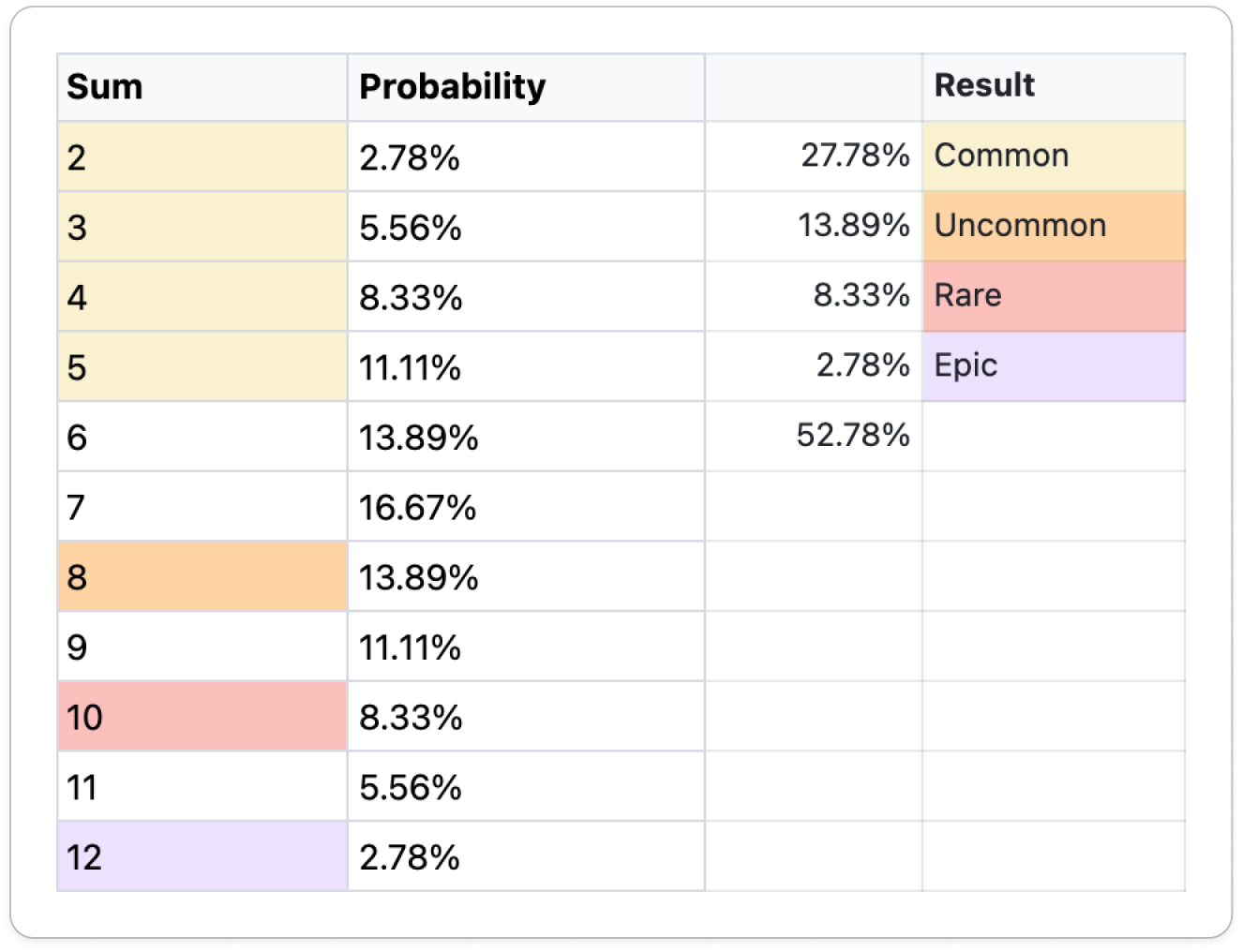Select the 16.67% probability cell
Screen dimensions: 1243x952
pyautogui.click(x=525, y=507)
